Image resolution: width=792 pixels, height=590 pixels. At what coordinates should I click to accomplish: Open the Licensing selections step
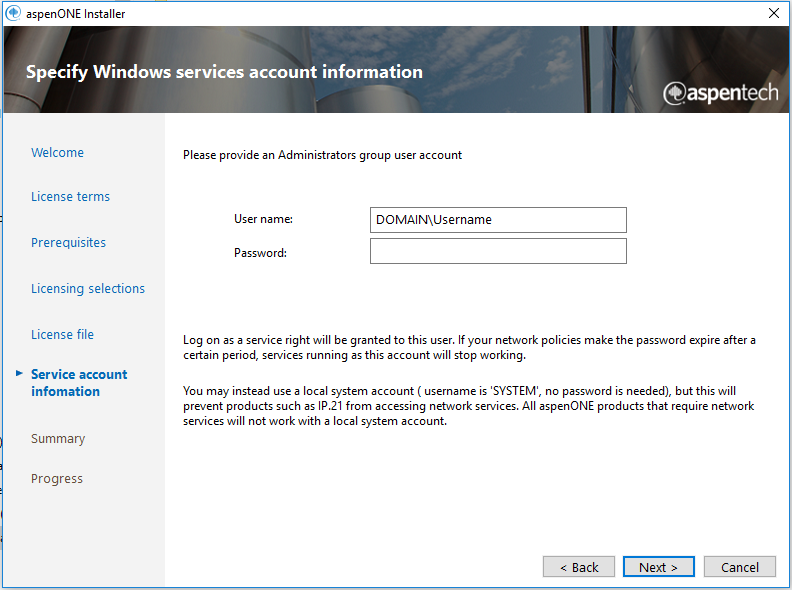[x=88, y=288]
